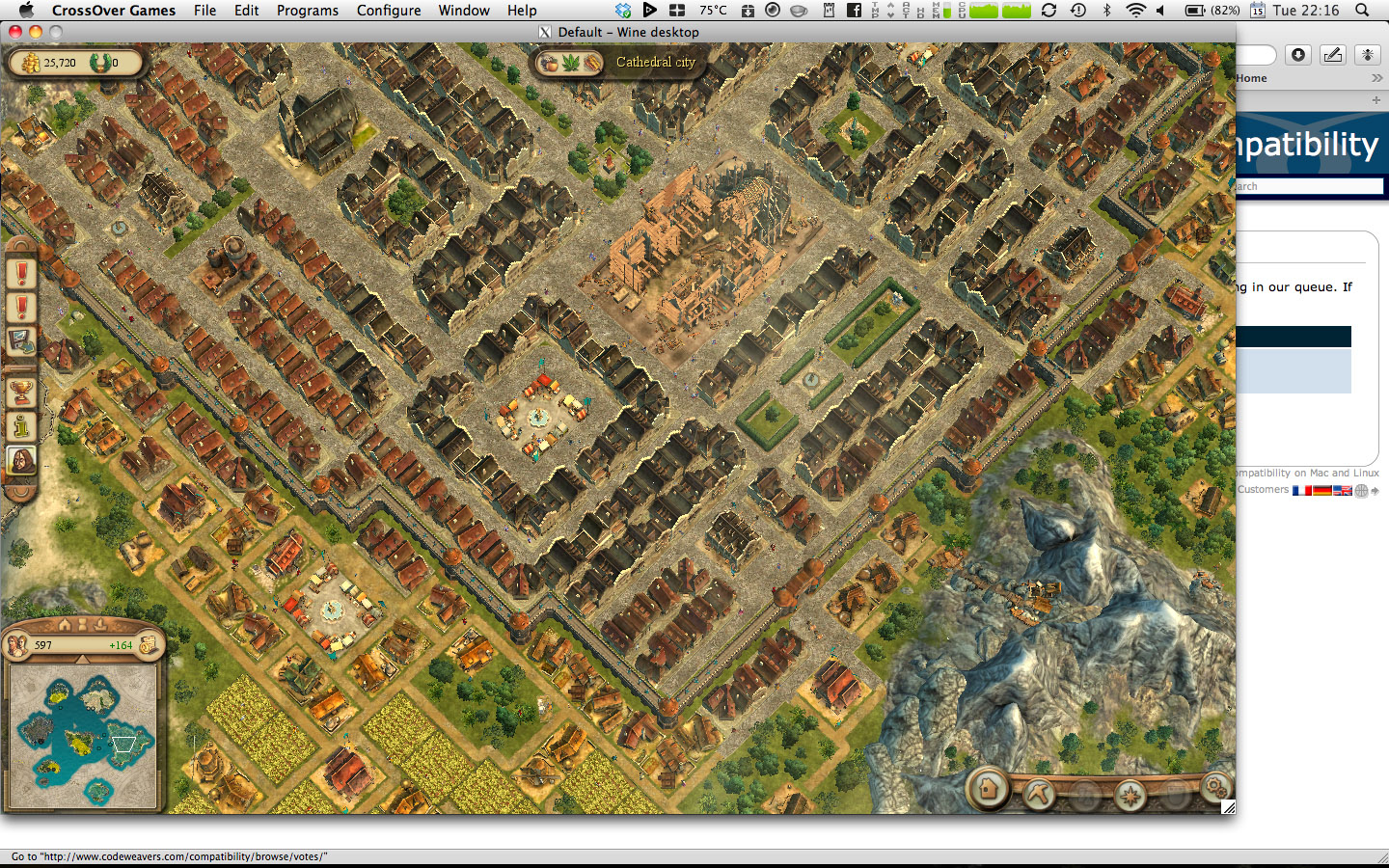Image resolution: width=1389 pixels, height=868 pixels.
Task: Click the Customers link in browser page
Action: (1263, 490)
